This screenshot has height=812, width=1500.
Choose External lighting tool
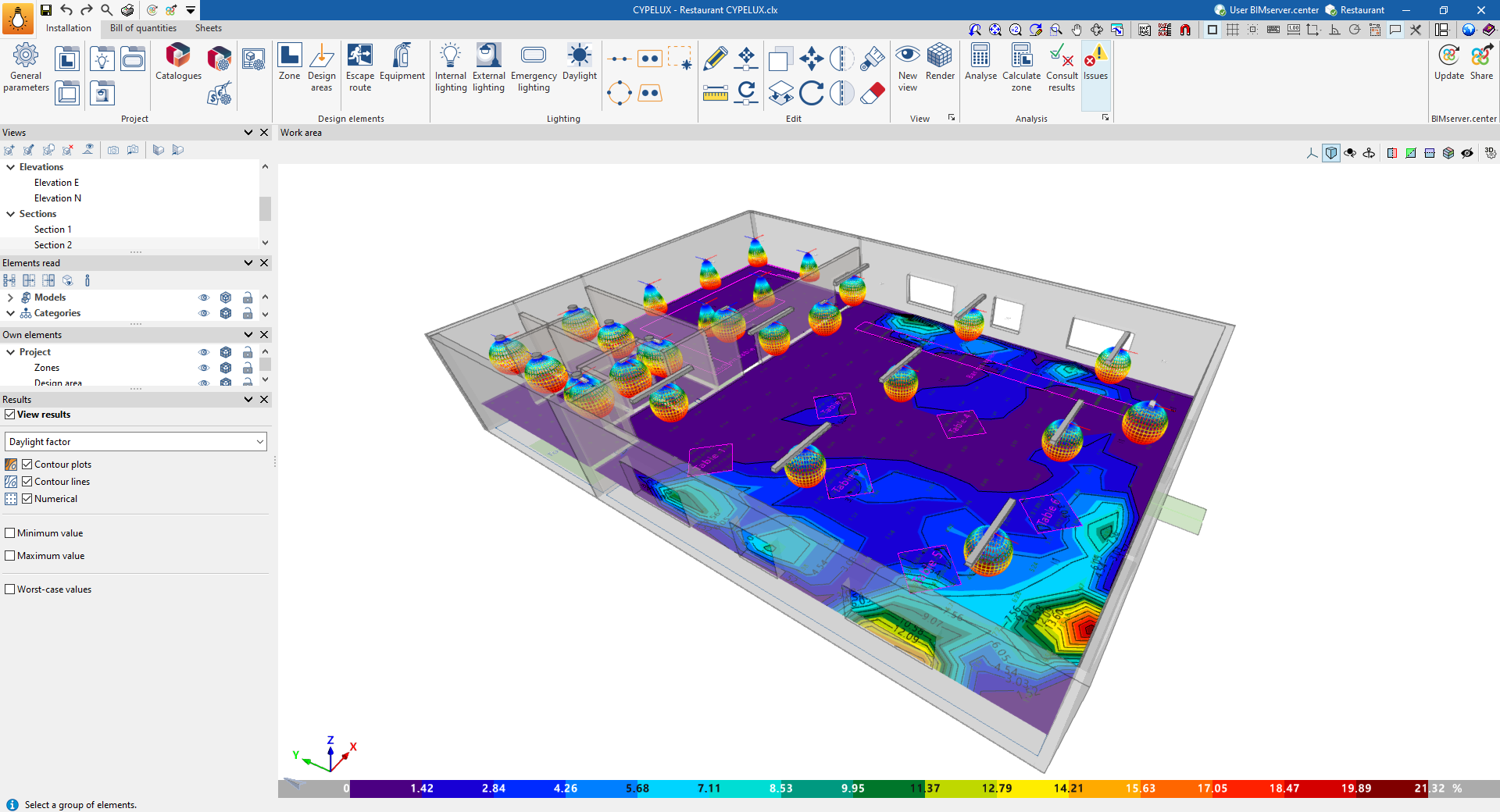[x=489, y=68]
